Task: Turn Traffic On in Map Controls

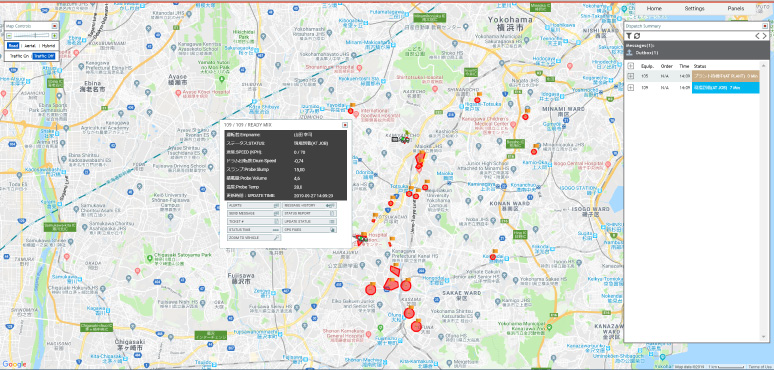Action: tap(19, 56)
